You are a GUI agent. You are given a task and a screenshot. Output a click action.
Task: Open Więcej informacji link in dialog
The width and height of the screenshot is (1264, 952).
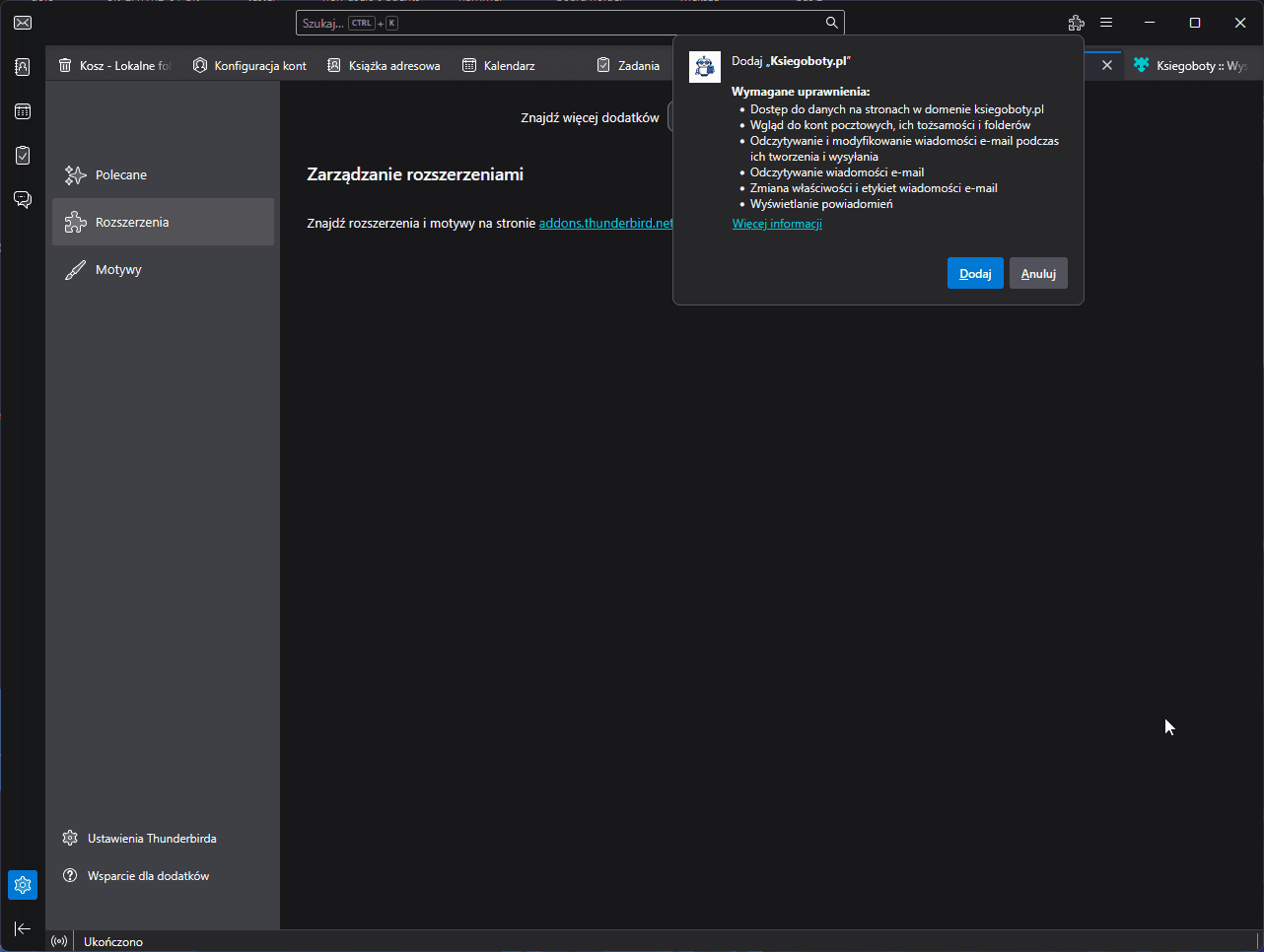777,224
